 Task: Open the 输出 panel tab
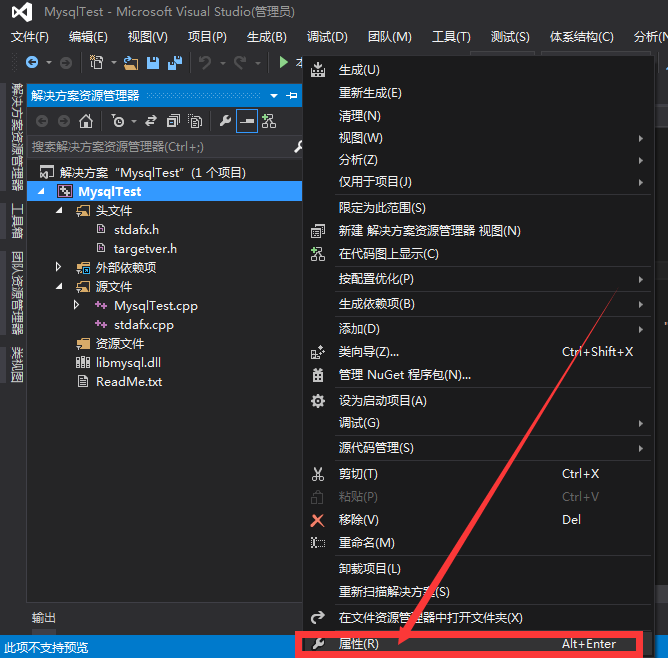click(44, 618)
